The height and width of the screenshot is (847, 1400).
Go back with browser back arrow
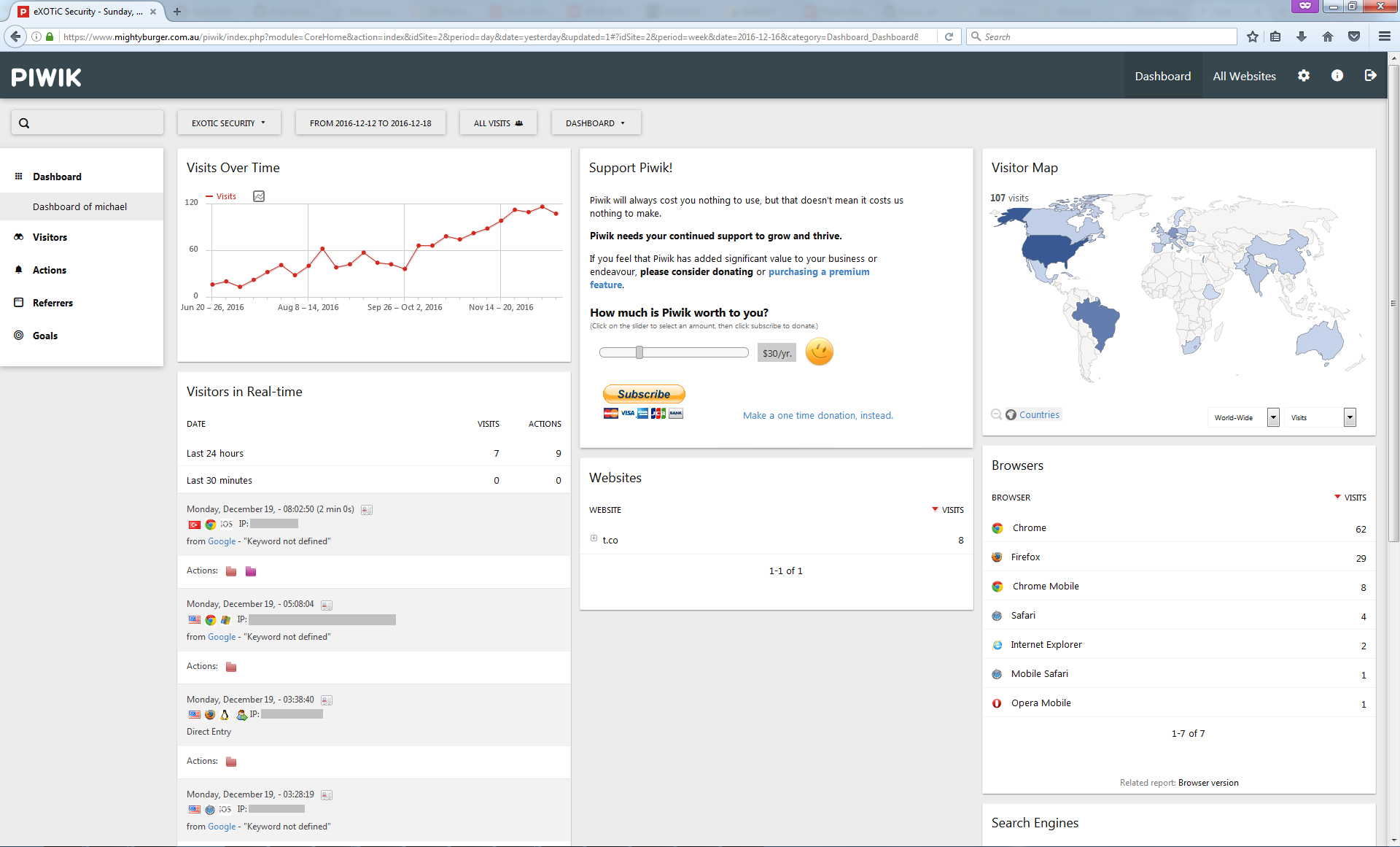coord(15,36)
